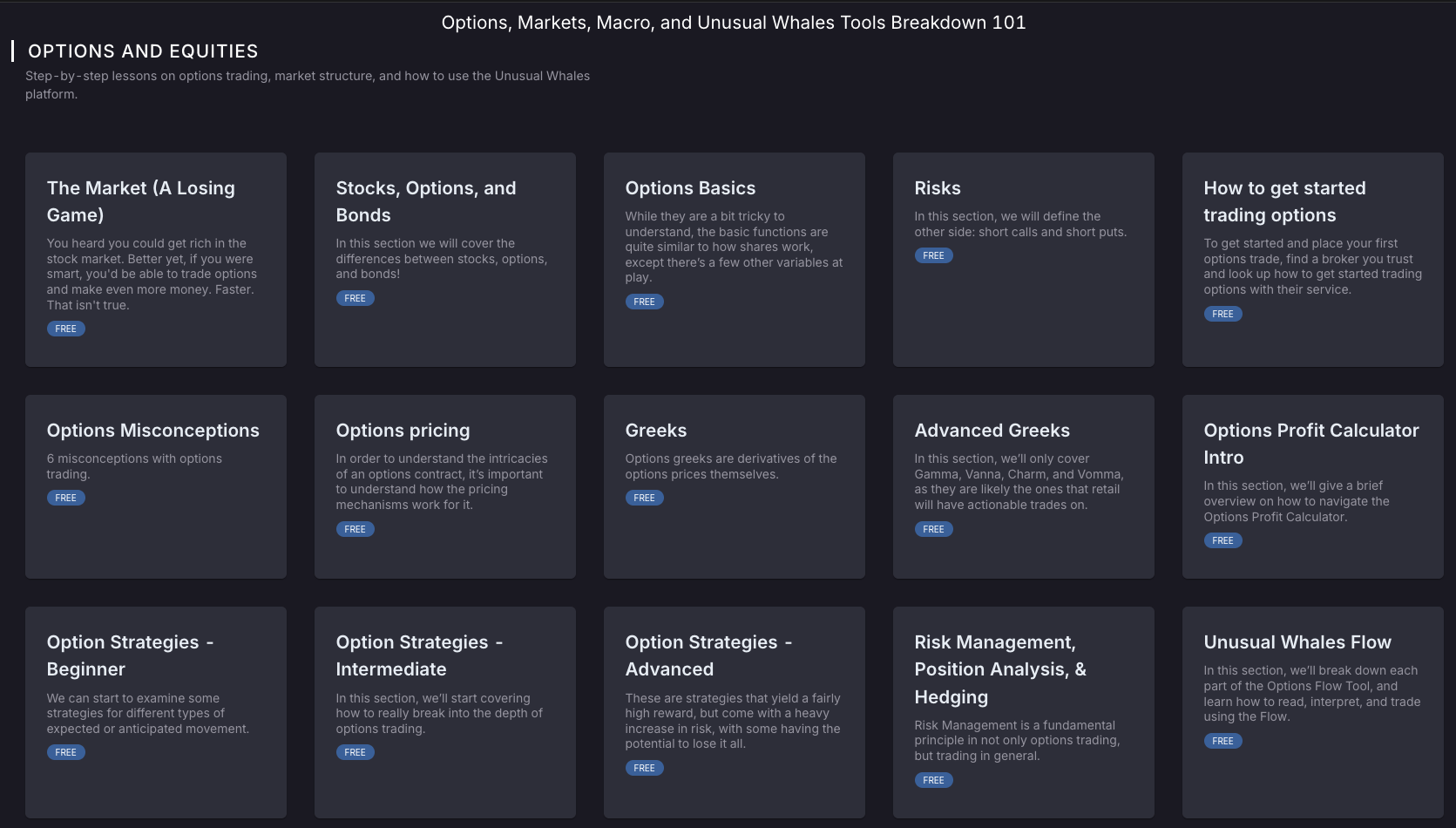Click FREE badge on How to get started card
The width and height of the screenshot is (1456, 828).
tap(1223, 314)
